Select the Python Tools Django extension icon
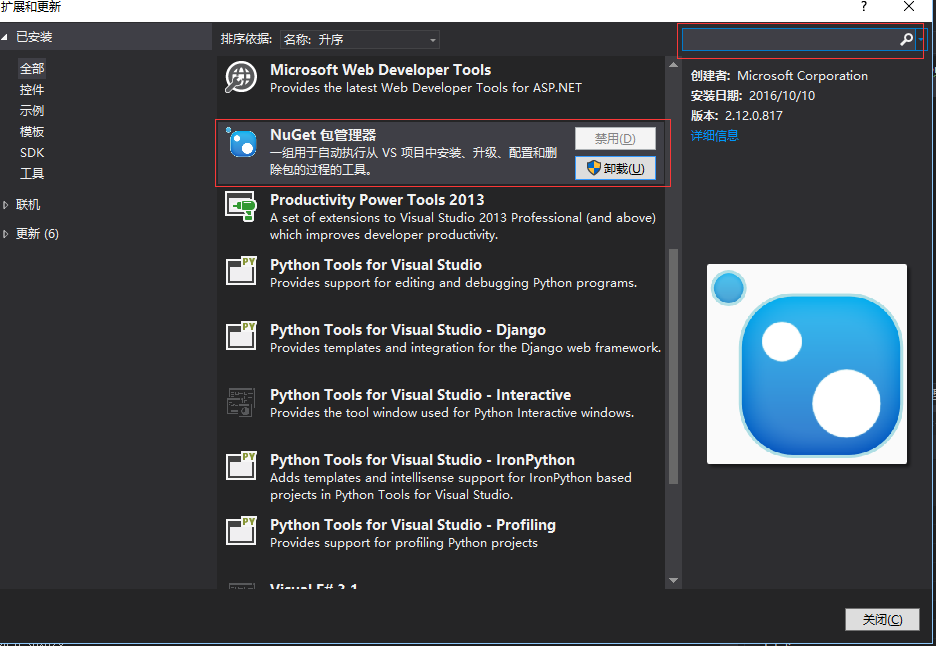Image resolution: width=936 pixels, height=646 pixels. click(240, 337)
